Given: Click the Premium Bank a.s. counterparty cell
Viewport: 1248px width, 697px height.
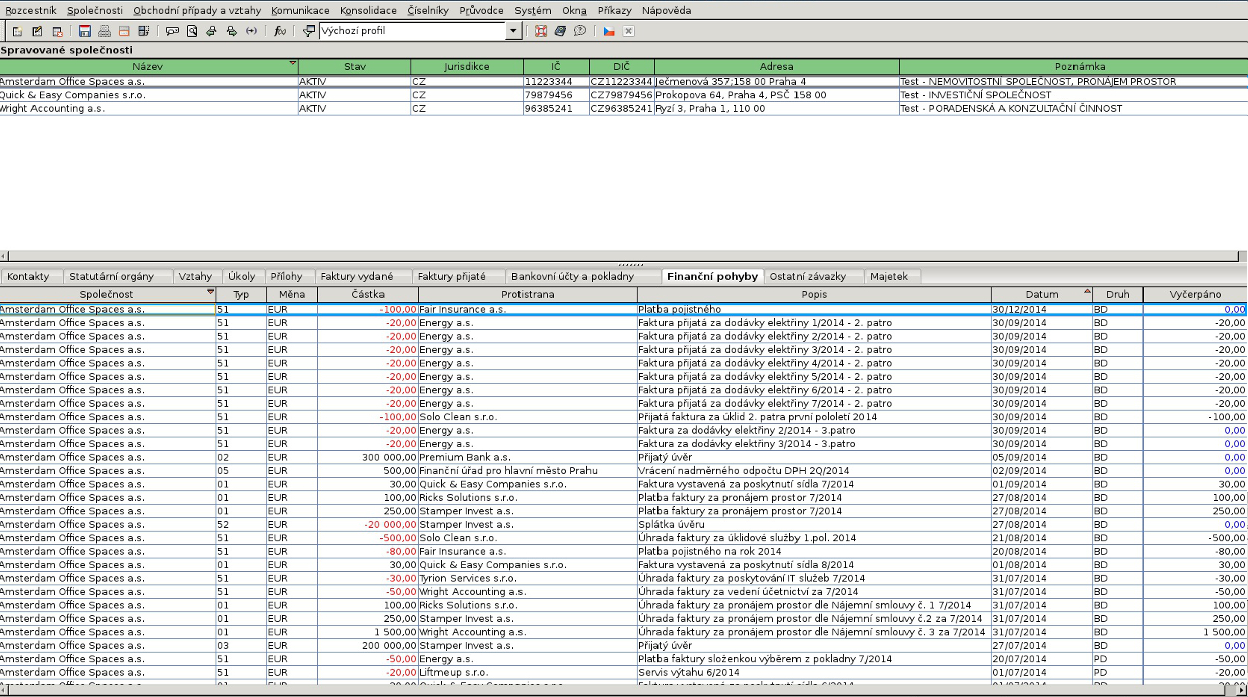Looking at the screenshot, I should click(528, 457).
